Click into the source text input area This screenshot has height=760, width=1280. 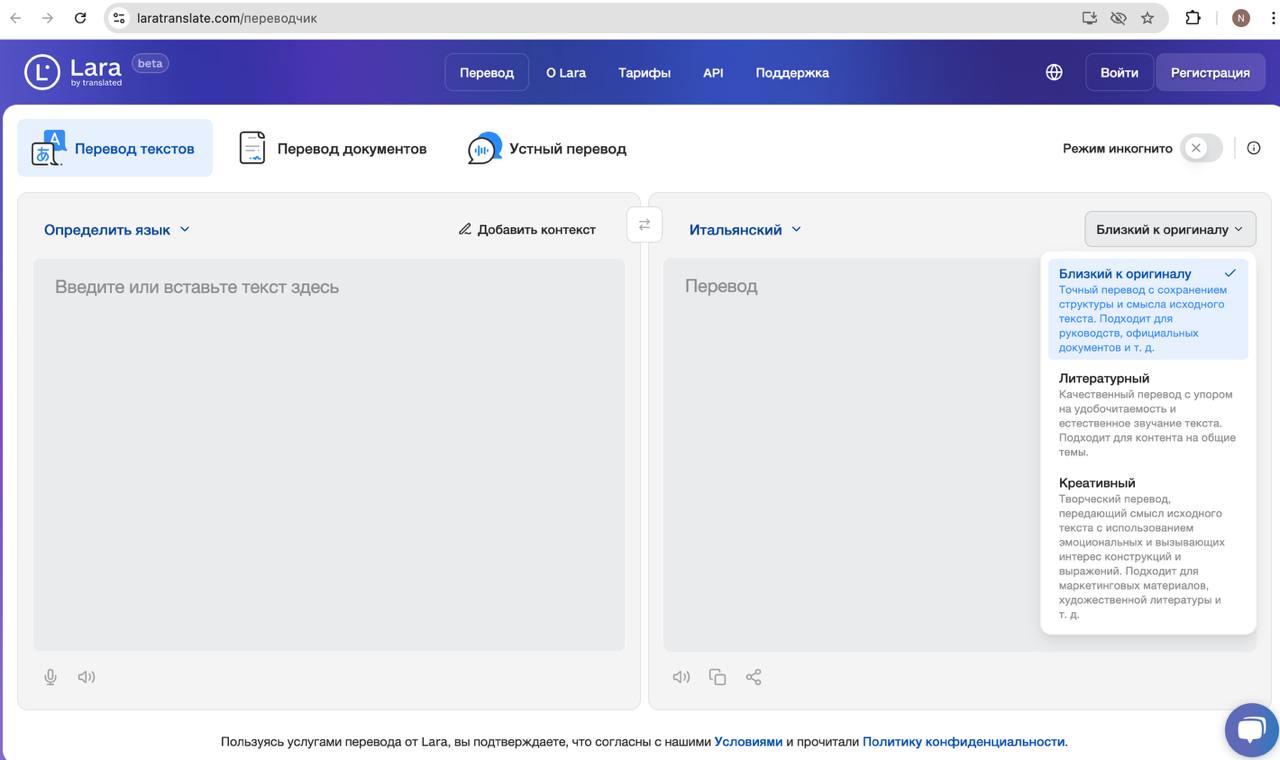[328, 450]
